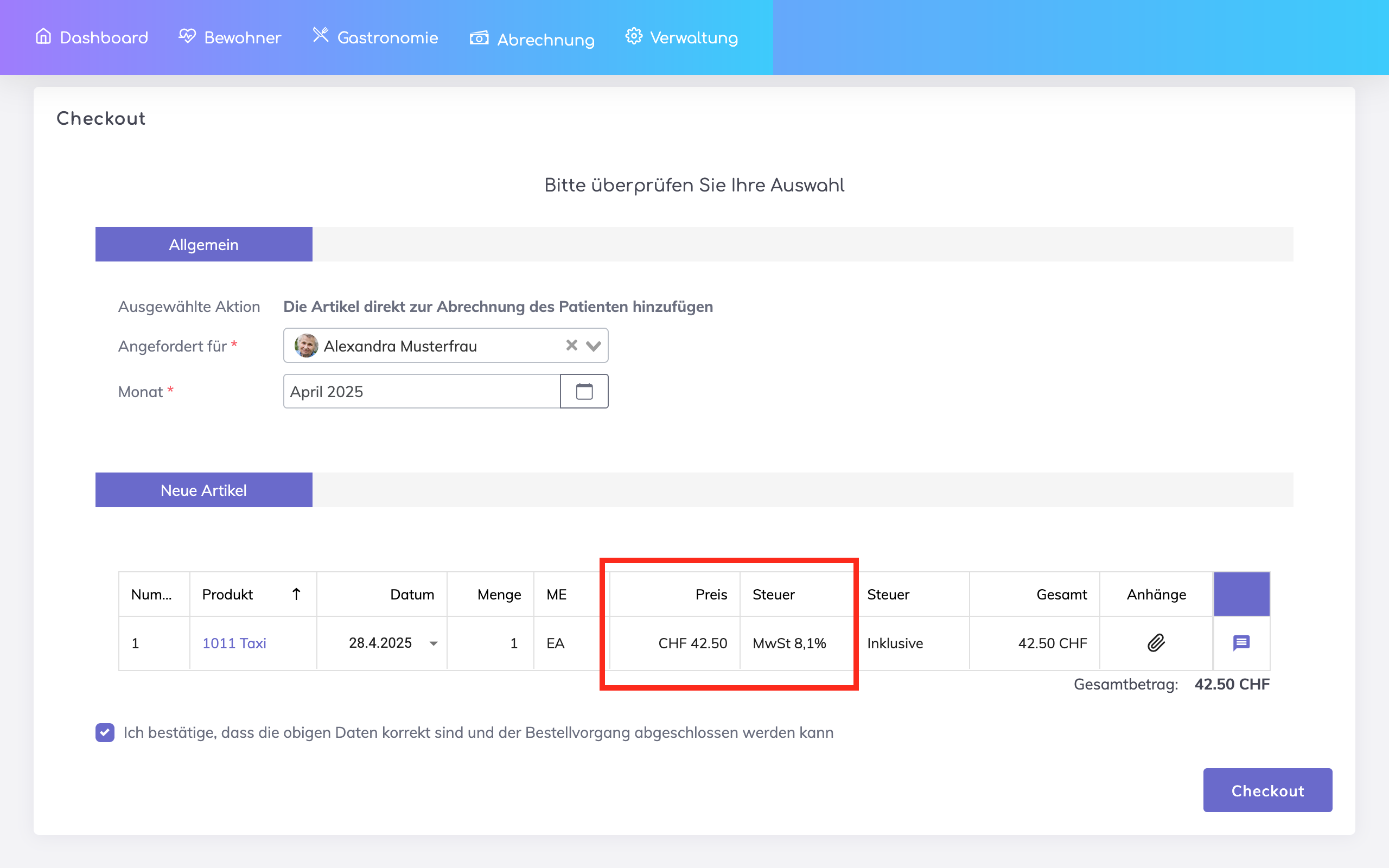
Task: Click the paperclip attachment icon
Action: coord(1156,643)
